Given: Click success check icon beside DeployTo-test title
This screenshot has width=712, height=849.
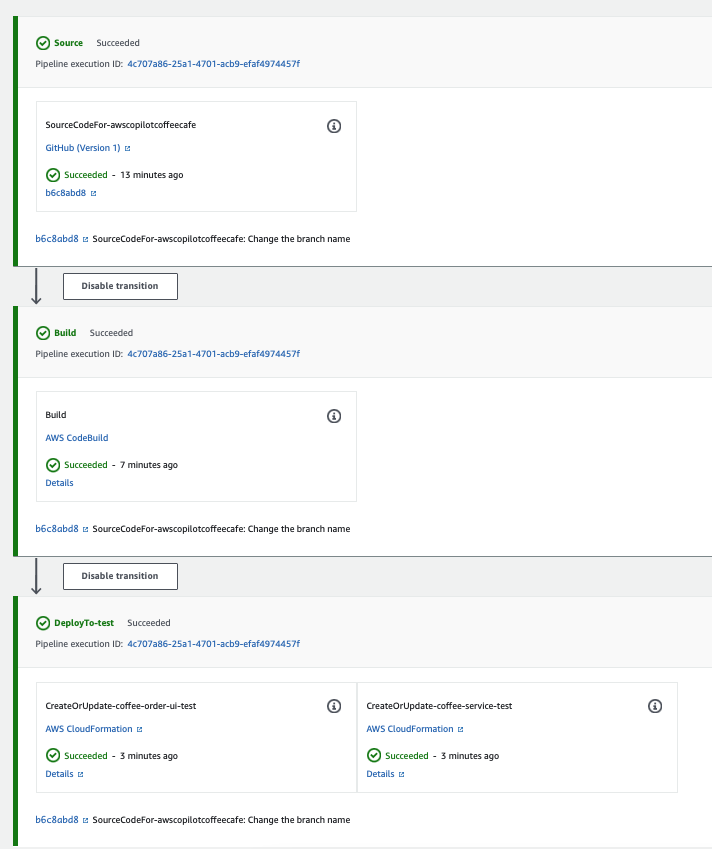Looking at the screenshot, I should click(x=43, y=623).
